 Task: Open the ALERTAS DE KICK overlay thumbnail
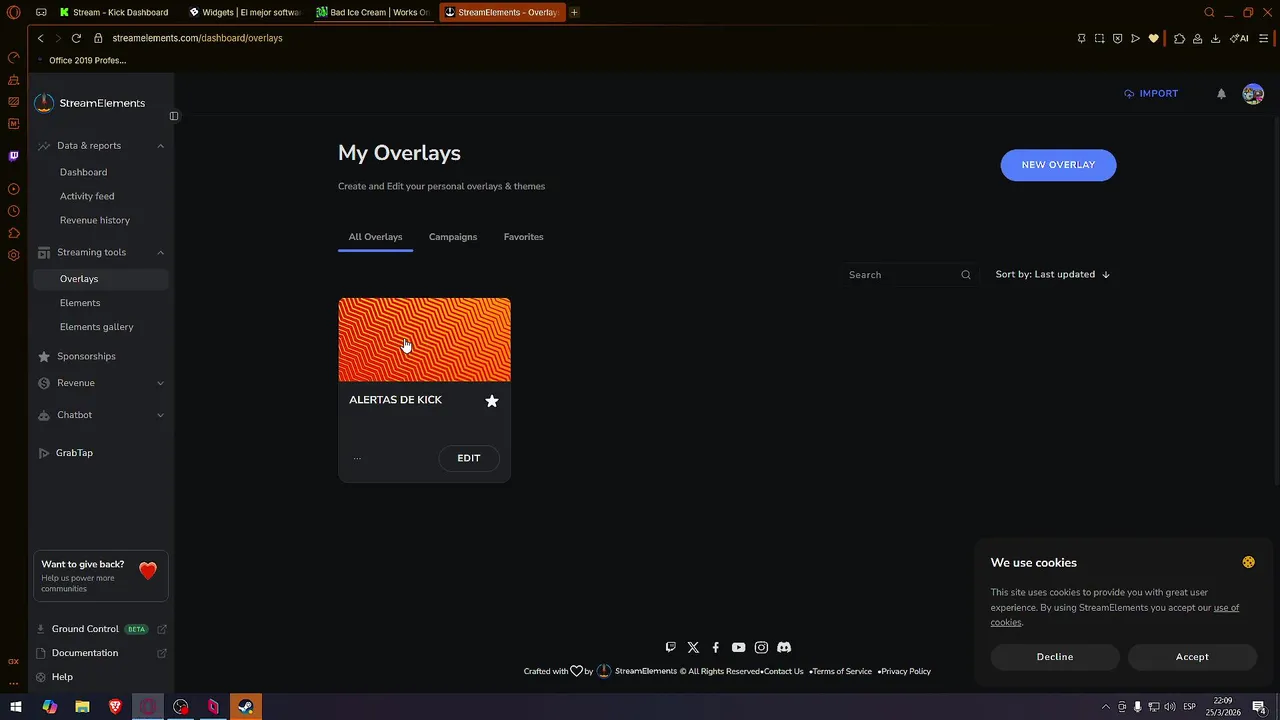424,340
